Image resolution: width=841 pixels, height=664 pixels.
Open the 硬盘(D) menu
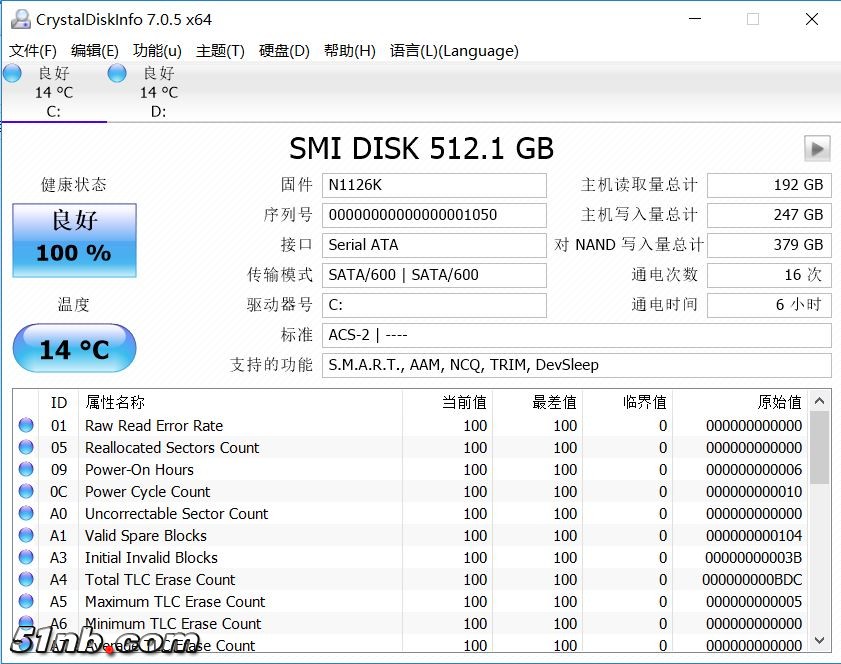coord(284,51)
